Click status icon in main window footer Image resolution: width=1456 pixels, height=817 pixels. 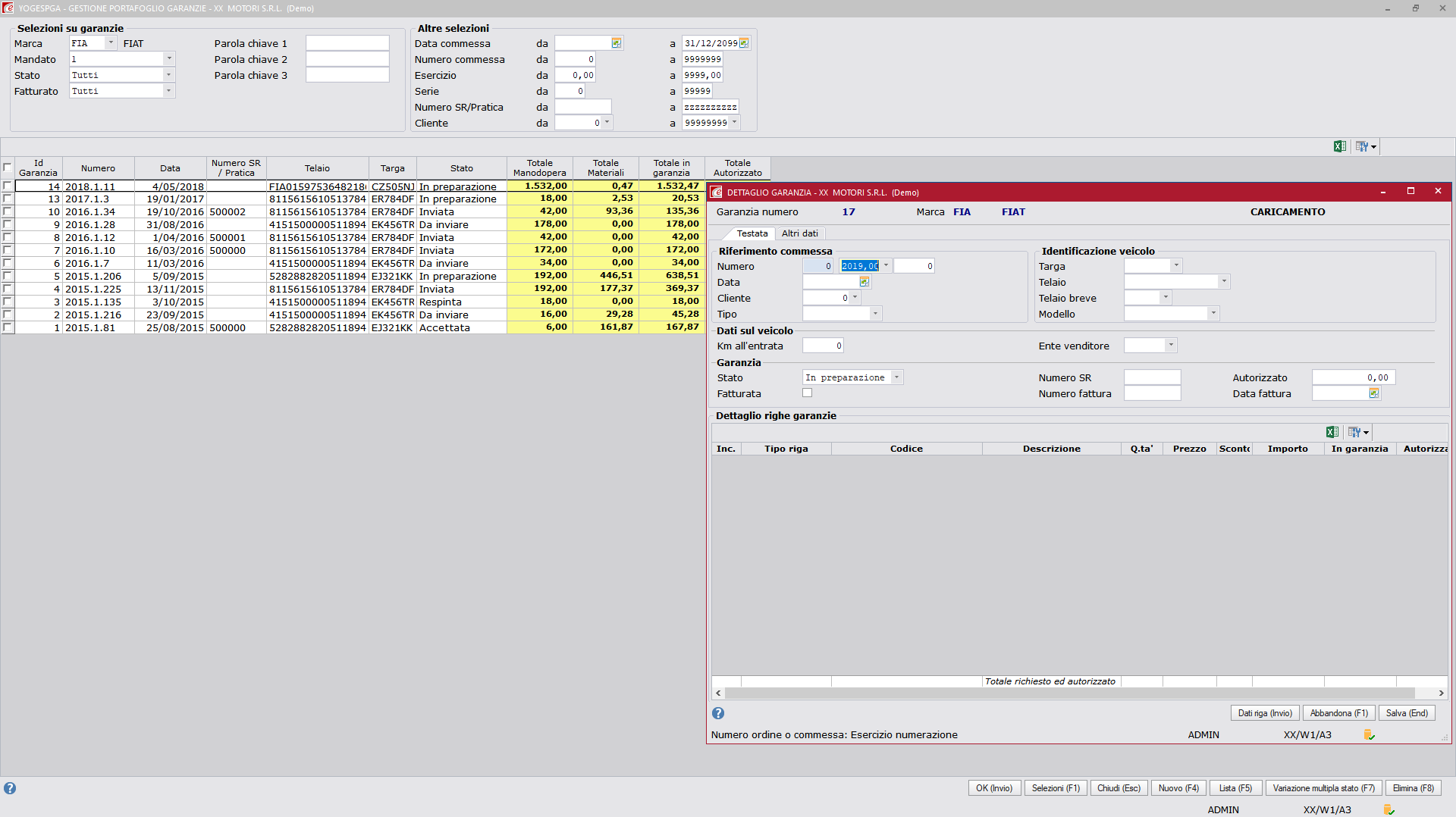pos(1389,809)
